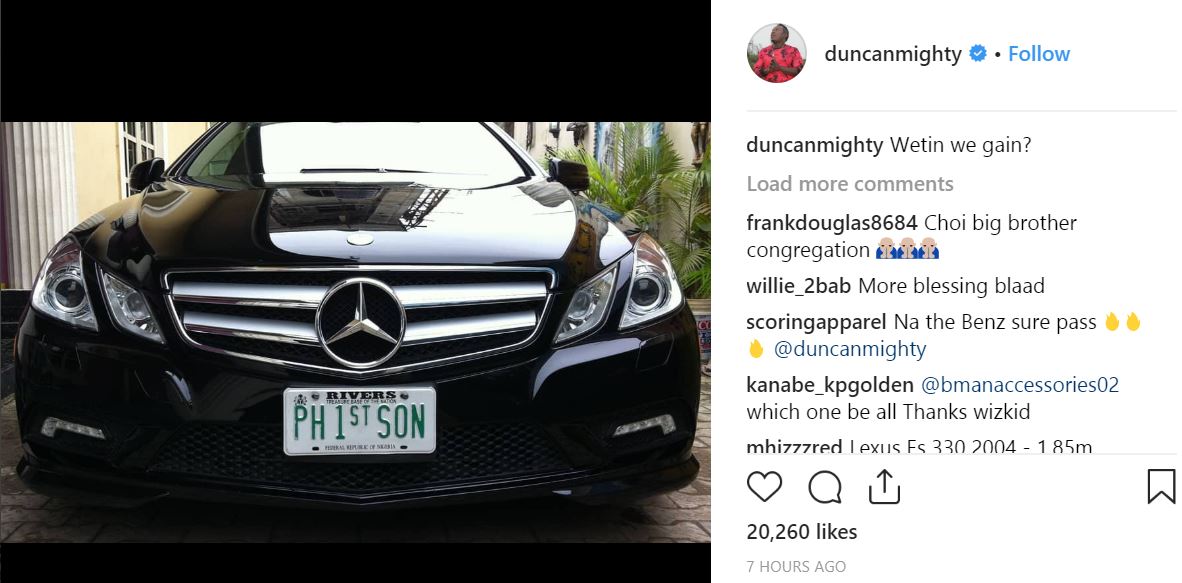
Task: Click the share upload icon
Action: [884, 486]
